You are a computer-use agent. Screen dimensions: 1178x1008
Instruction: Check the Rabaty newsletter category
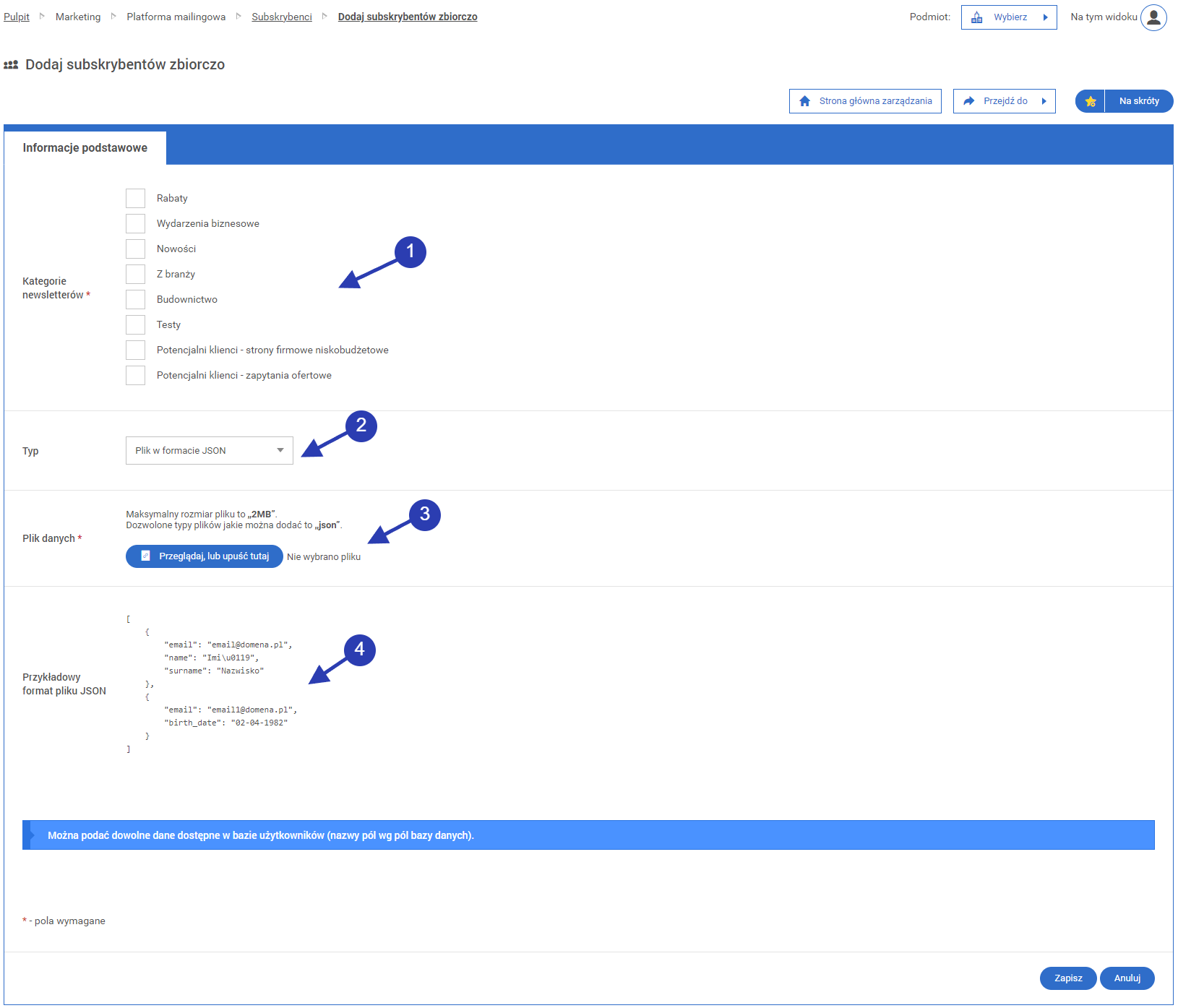point(135,199)
